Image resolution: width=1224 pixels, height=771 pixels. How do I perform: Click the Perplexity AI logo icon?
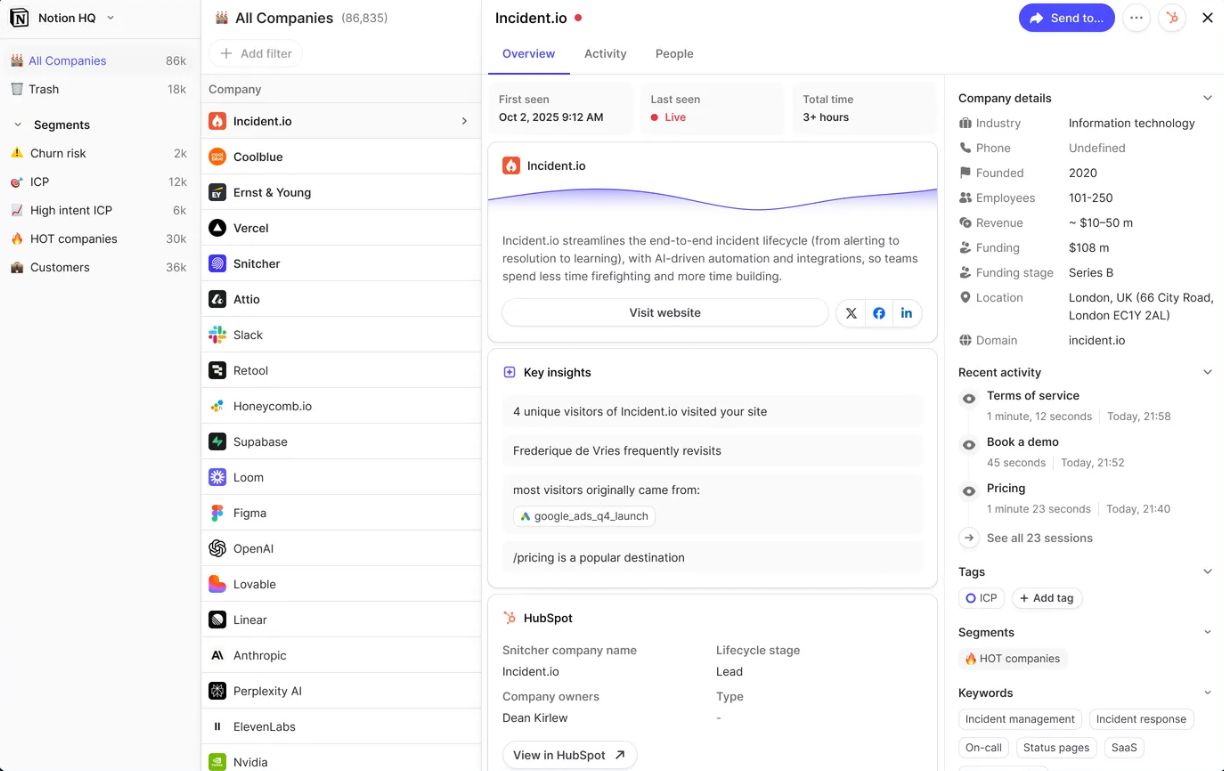coord(217,691)
